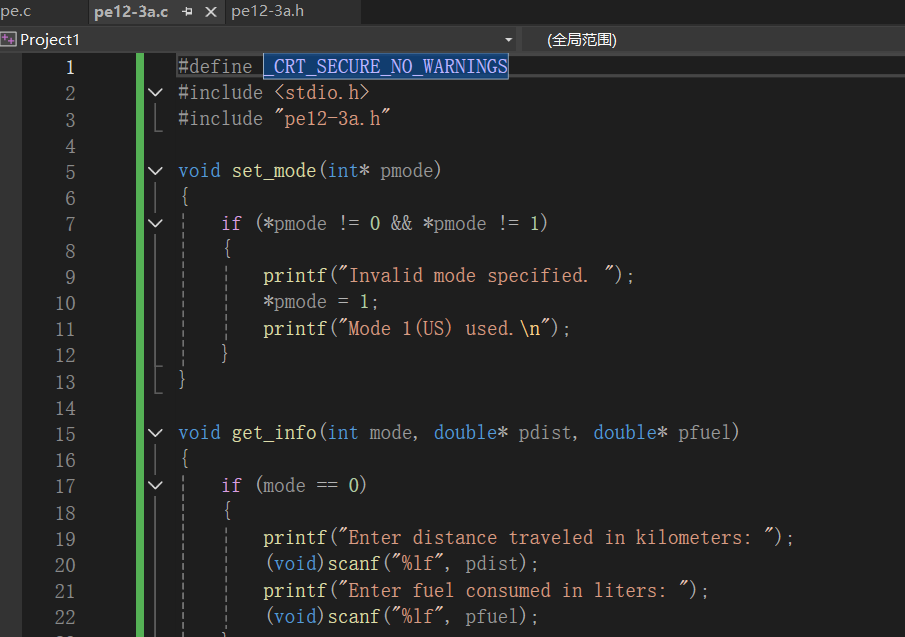Click scanf call on line 20

tap(353, 564)
